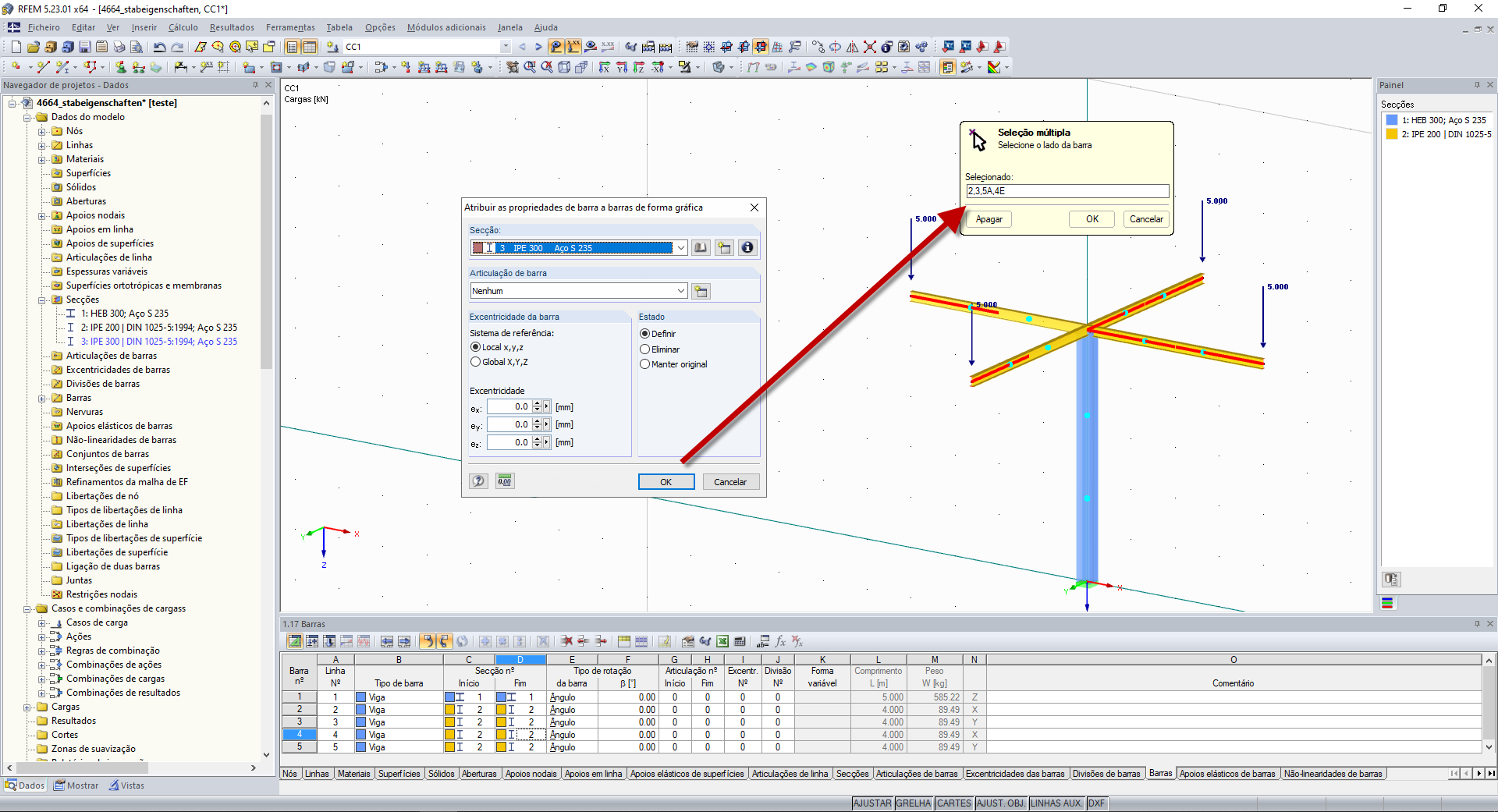Image resolution: width=1498 pixels, height=812 pixels.
Task: Click Apagar in Seleção múltipla popup
Action: point(989,219)
